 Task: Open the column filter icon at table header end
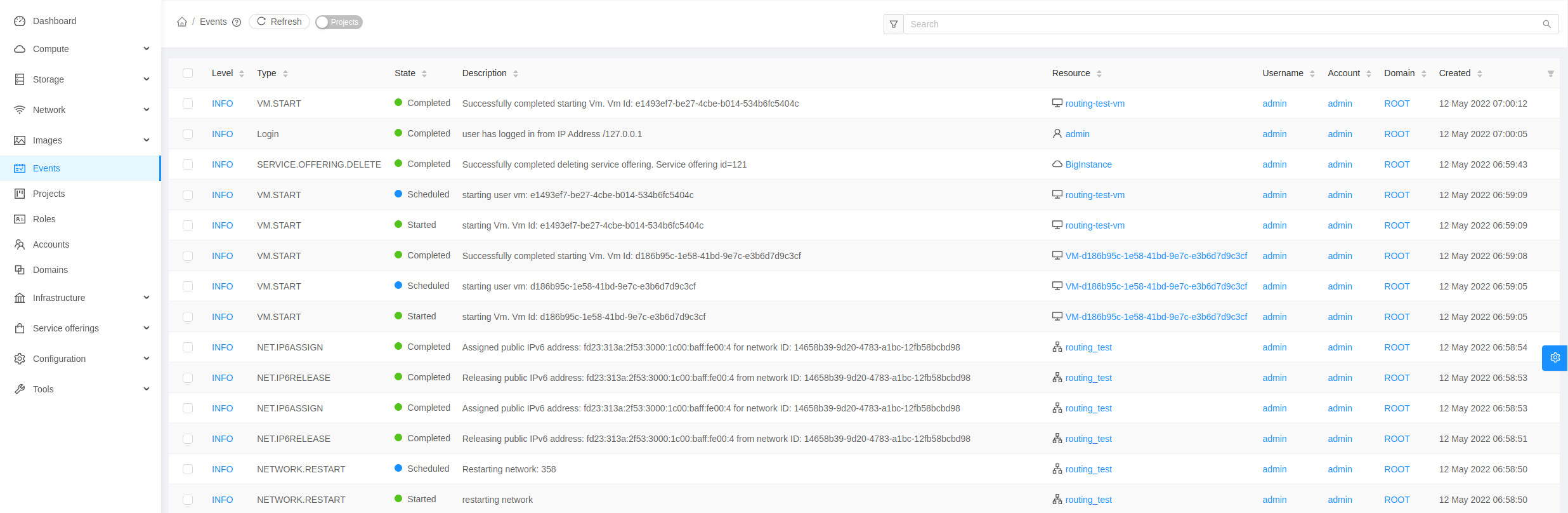pyautogui.click(x=1551, y=74)
